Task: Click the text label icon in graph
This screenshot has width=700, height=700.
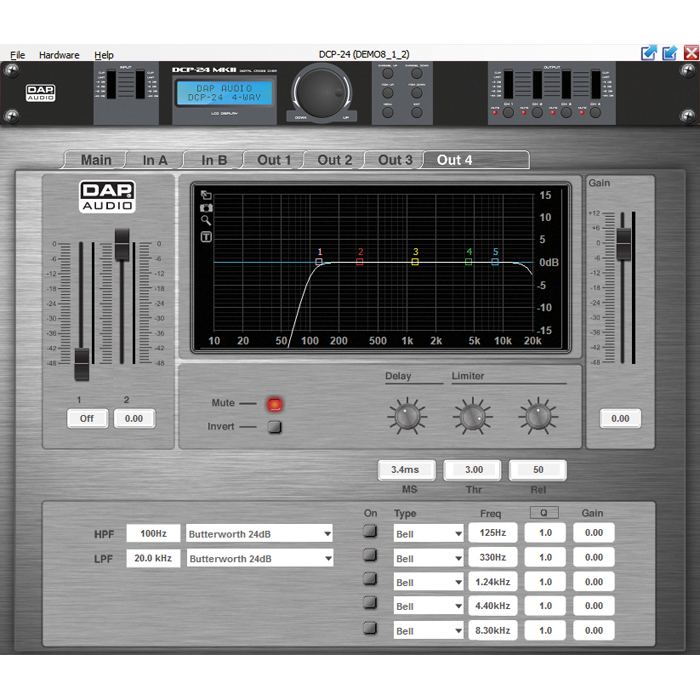Action: point(206,237)
